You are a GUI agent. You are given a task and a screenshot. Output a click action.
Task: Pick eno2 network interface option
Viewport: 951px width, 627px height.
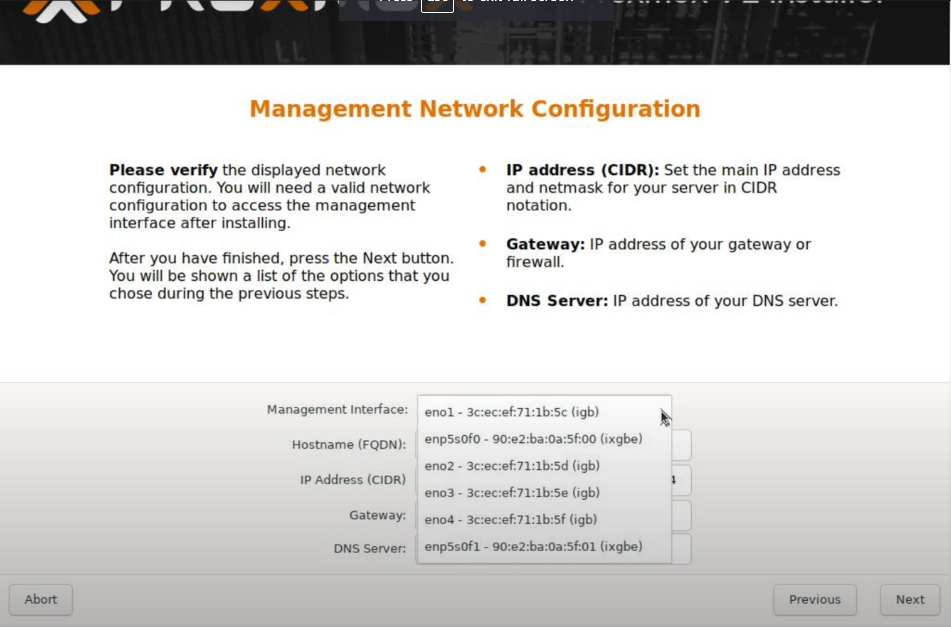click(x=511, y=465)
